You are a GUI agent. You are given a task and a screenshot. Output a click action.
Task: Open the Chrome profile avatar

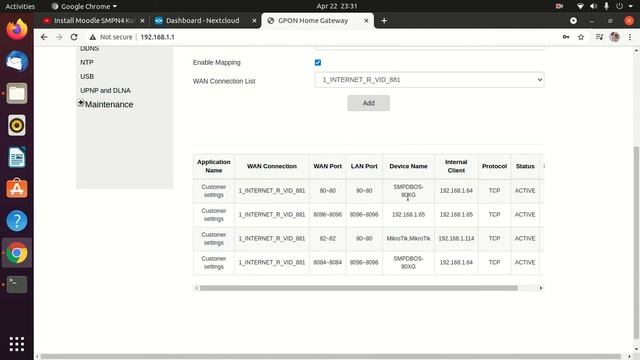(615, 37)
